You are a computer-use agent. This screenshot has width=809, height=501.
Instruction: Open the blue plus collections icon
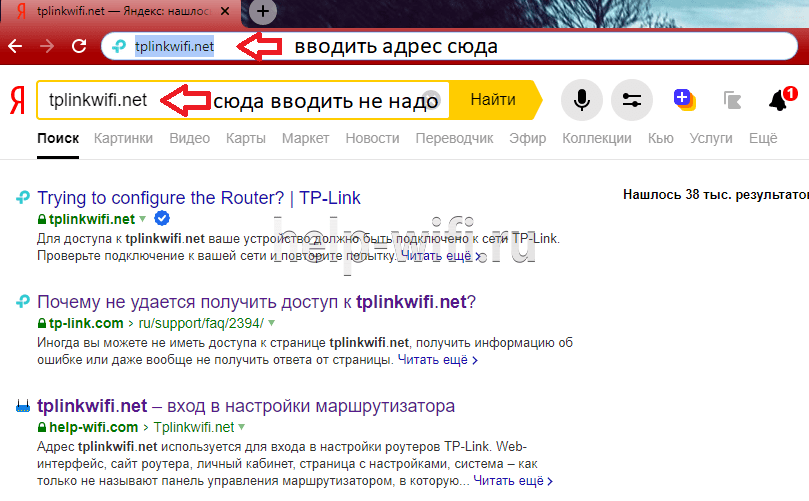pos(684,99)
